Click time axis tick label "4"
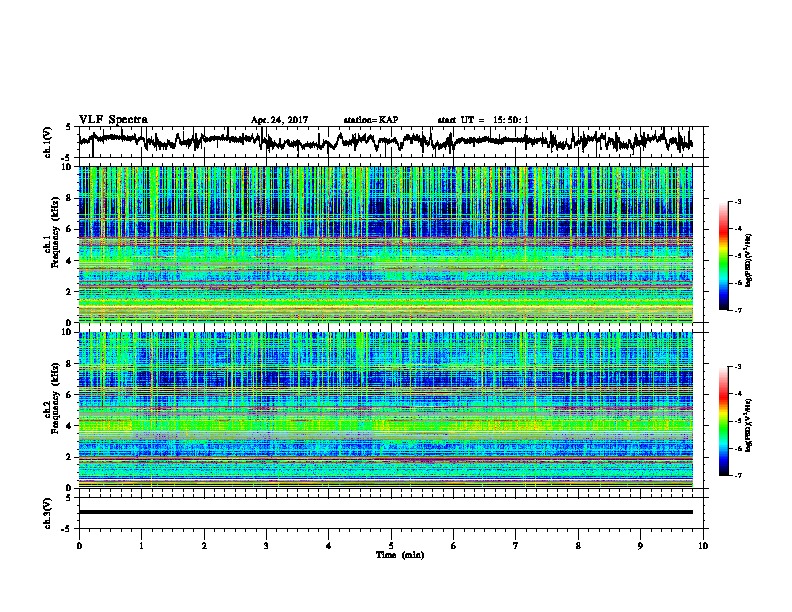This screenshot has width=792, height=612. (x=329, y=546)
